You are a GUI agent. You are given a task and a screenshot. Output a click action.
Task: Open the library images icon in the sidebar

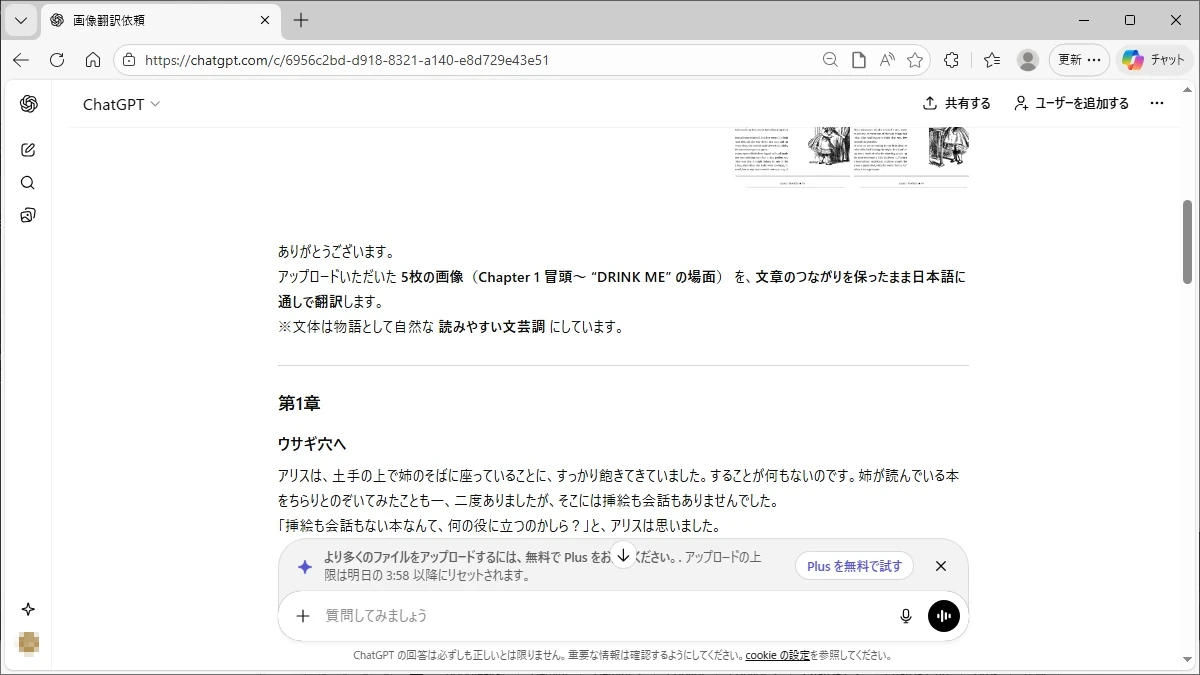(x=28, y=215)
